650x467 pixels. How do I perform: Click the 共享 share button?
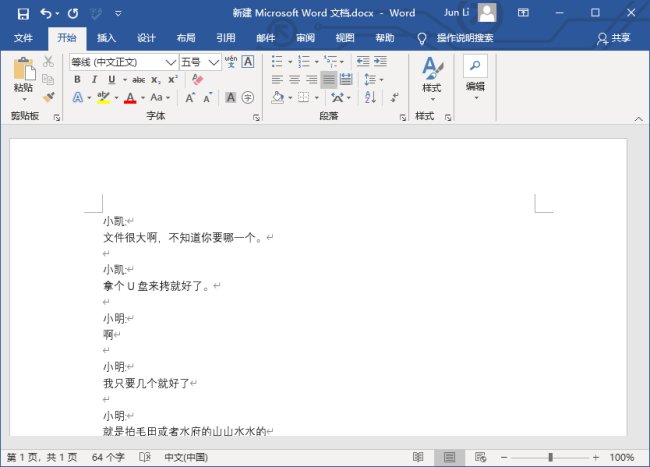pyautogui.click(x=614, y=38)
